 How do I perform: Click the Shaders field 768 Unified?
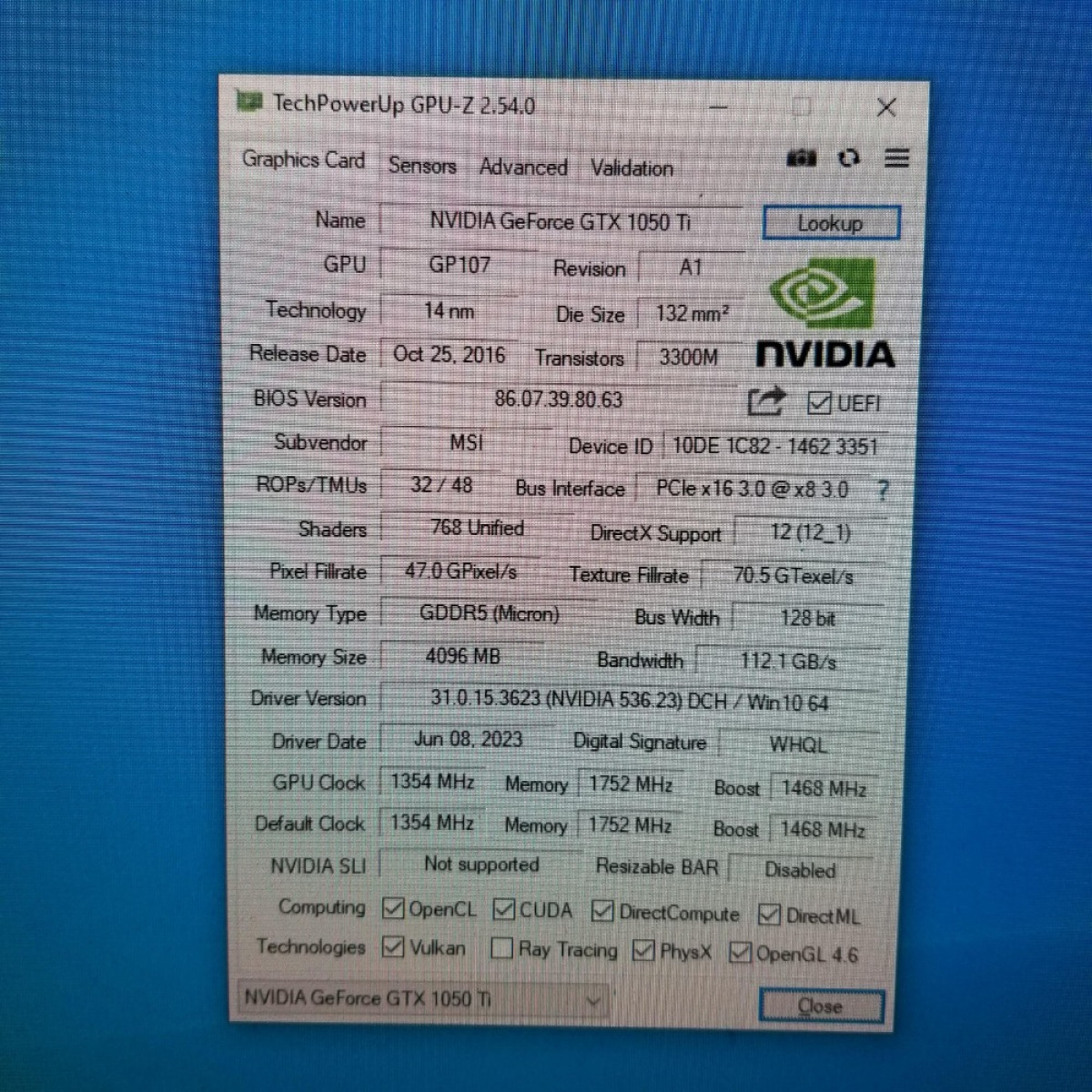pyautogui.click(x=477, y=528)
